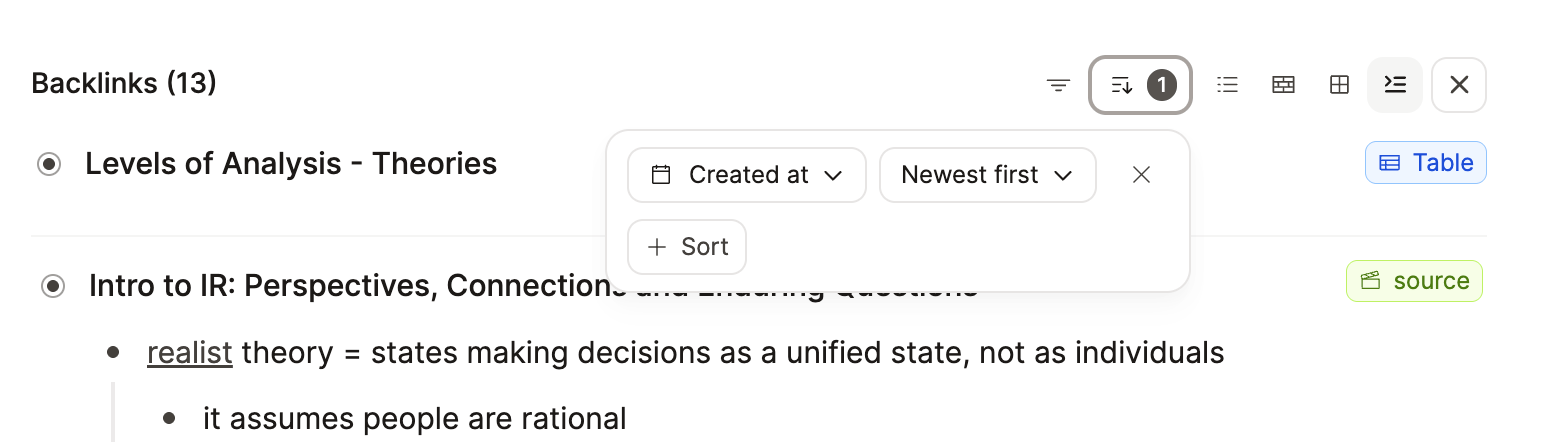Toggle bullet beside Intro to IR entry
This screenshot has width=1560, height=442.
[53, 287]
